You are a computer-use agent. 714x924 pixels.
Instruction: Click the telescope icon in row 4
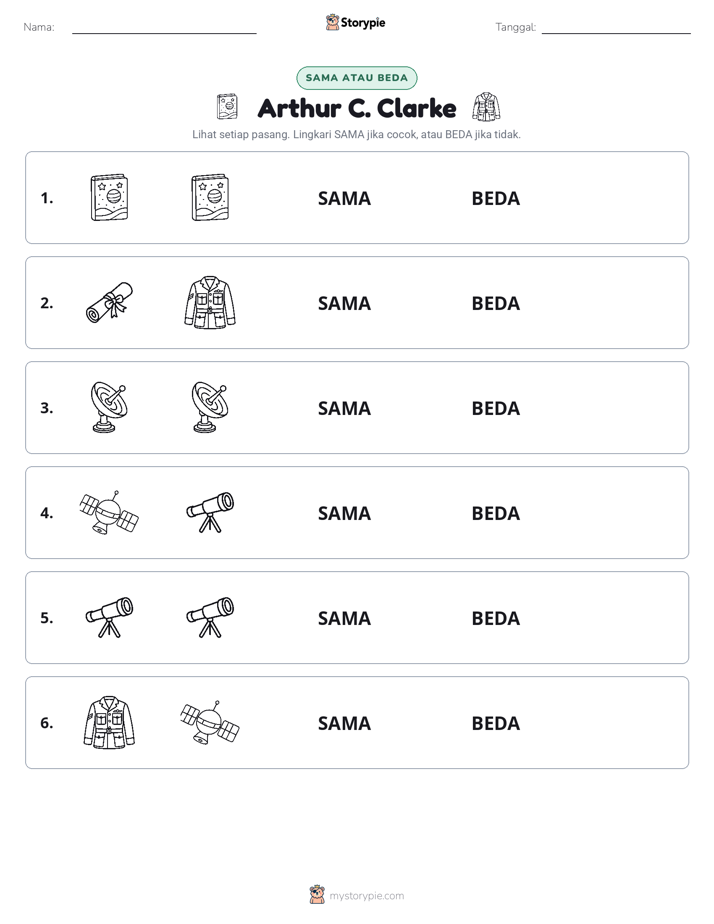[x=210, y=513]
